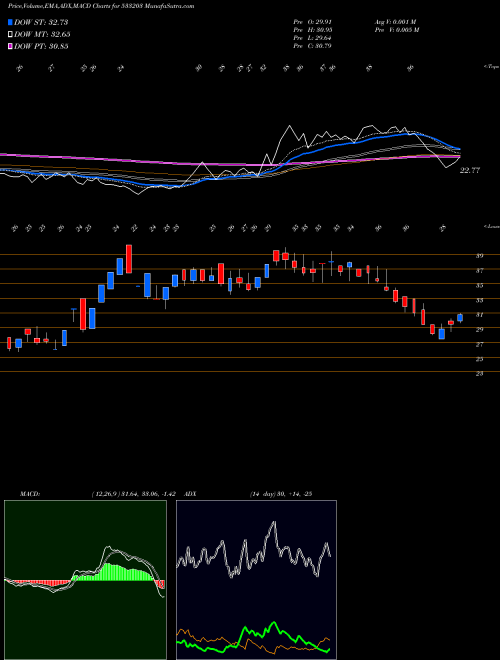Click the 'Pre H: 30.95' high value

pyautogui.click(x=313, y=30)
